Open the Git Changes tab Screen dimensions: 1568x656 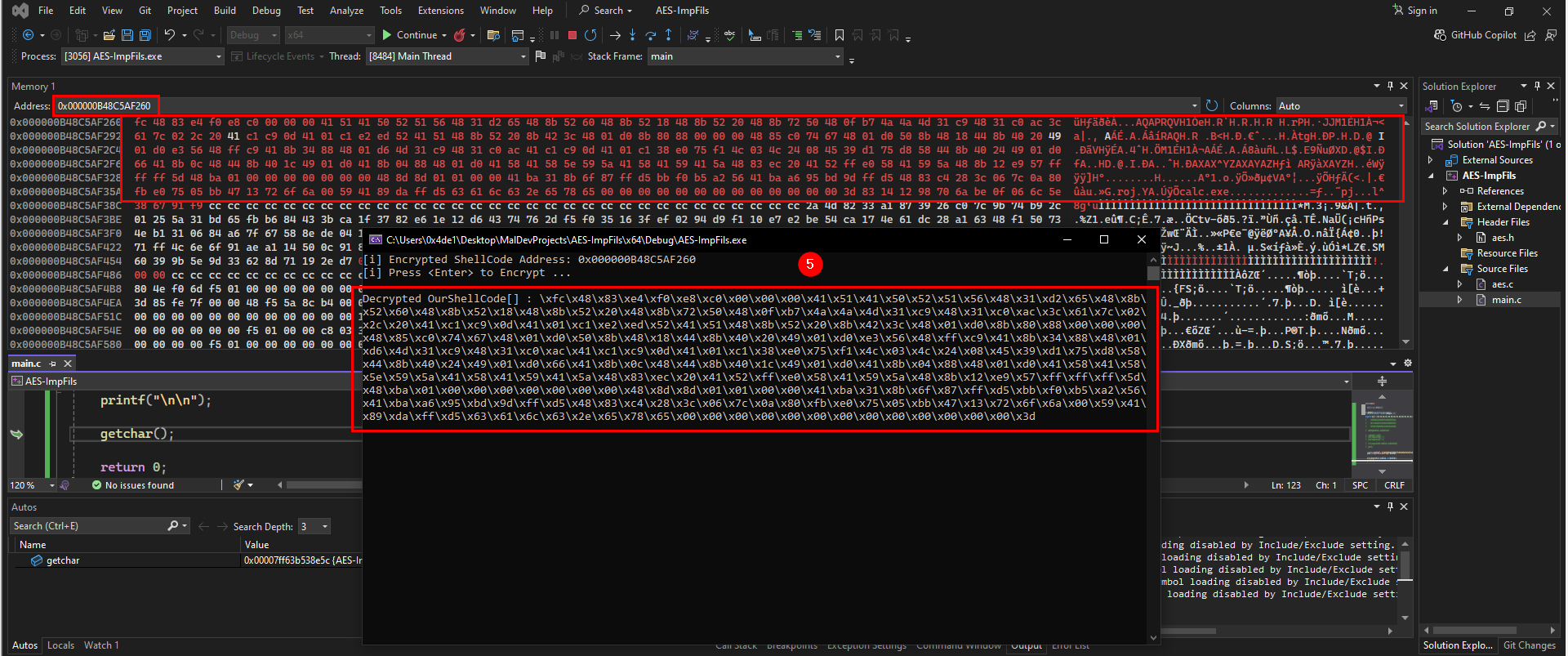[1530, 645]
